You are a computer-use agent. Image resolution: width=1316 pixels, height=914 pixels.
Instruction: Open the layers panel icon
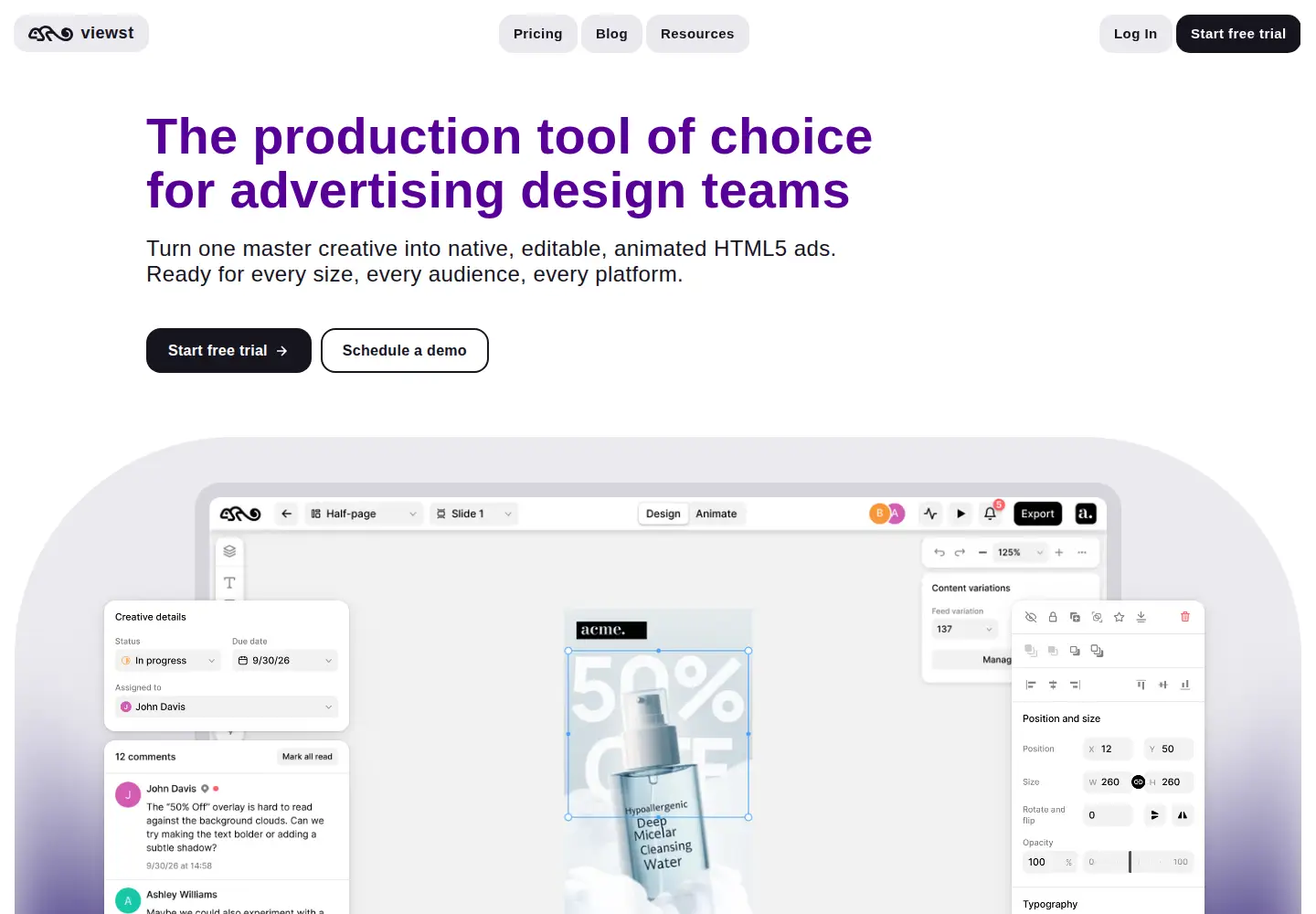pos(229,551)
